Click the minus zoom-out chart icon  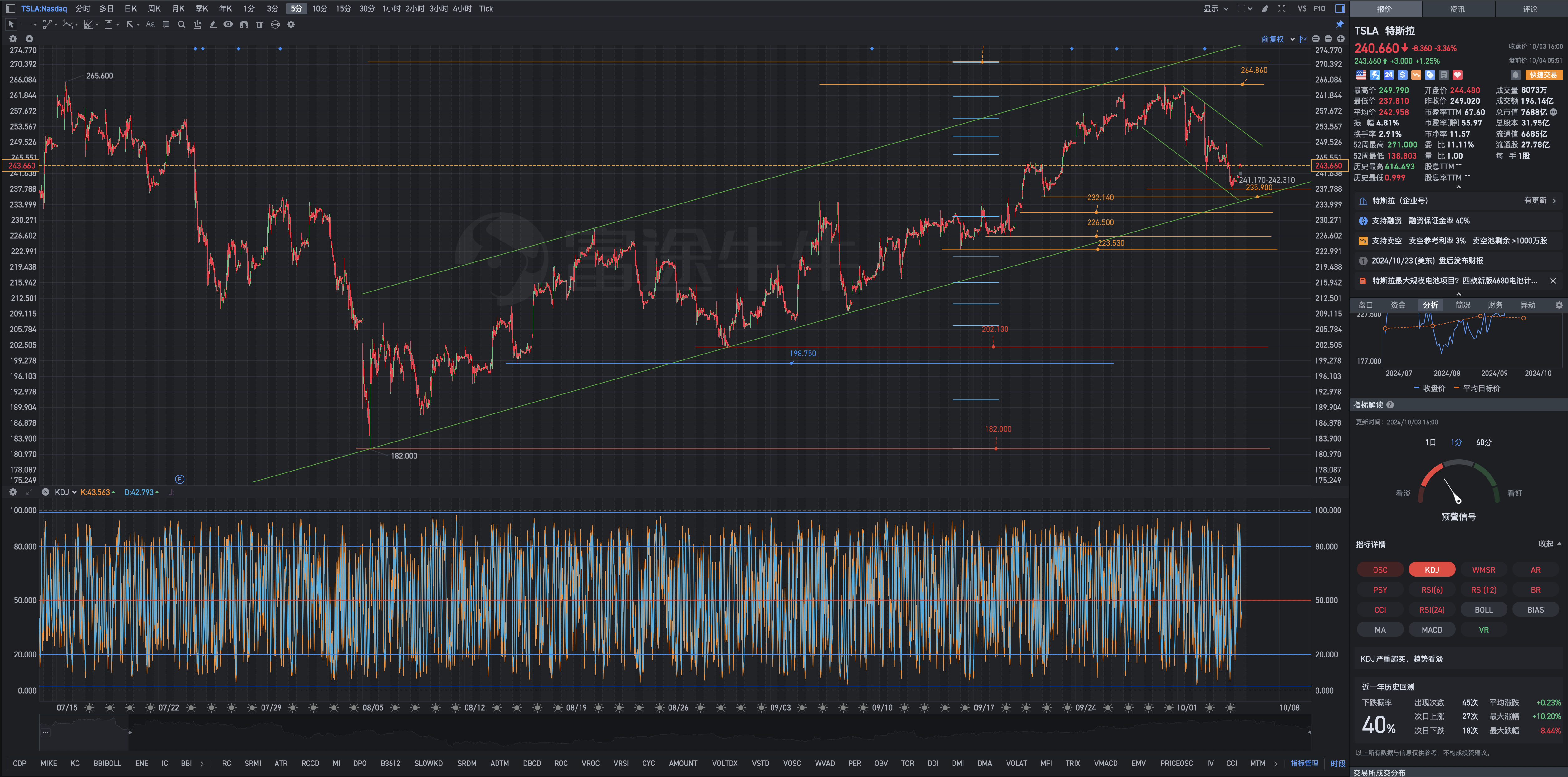[1328, 39]
